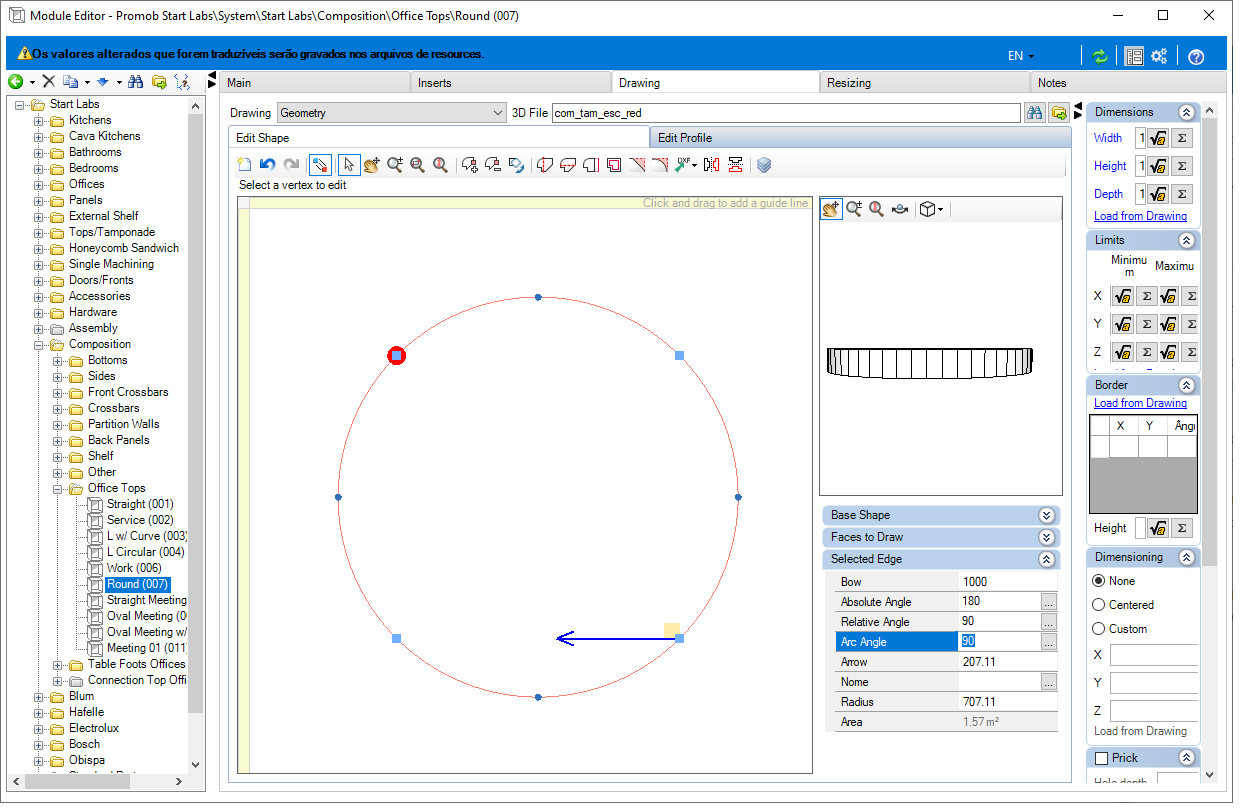Viewport: 1242px width, 811px height.
Task: Click Load from Drawing link under Dimensions
Action: coord(1140,216)
